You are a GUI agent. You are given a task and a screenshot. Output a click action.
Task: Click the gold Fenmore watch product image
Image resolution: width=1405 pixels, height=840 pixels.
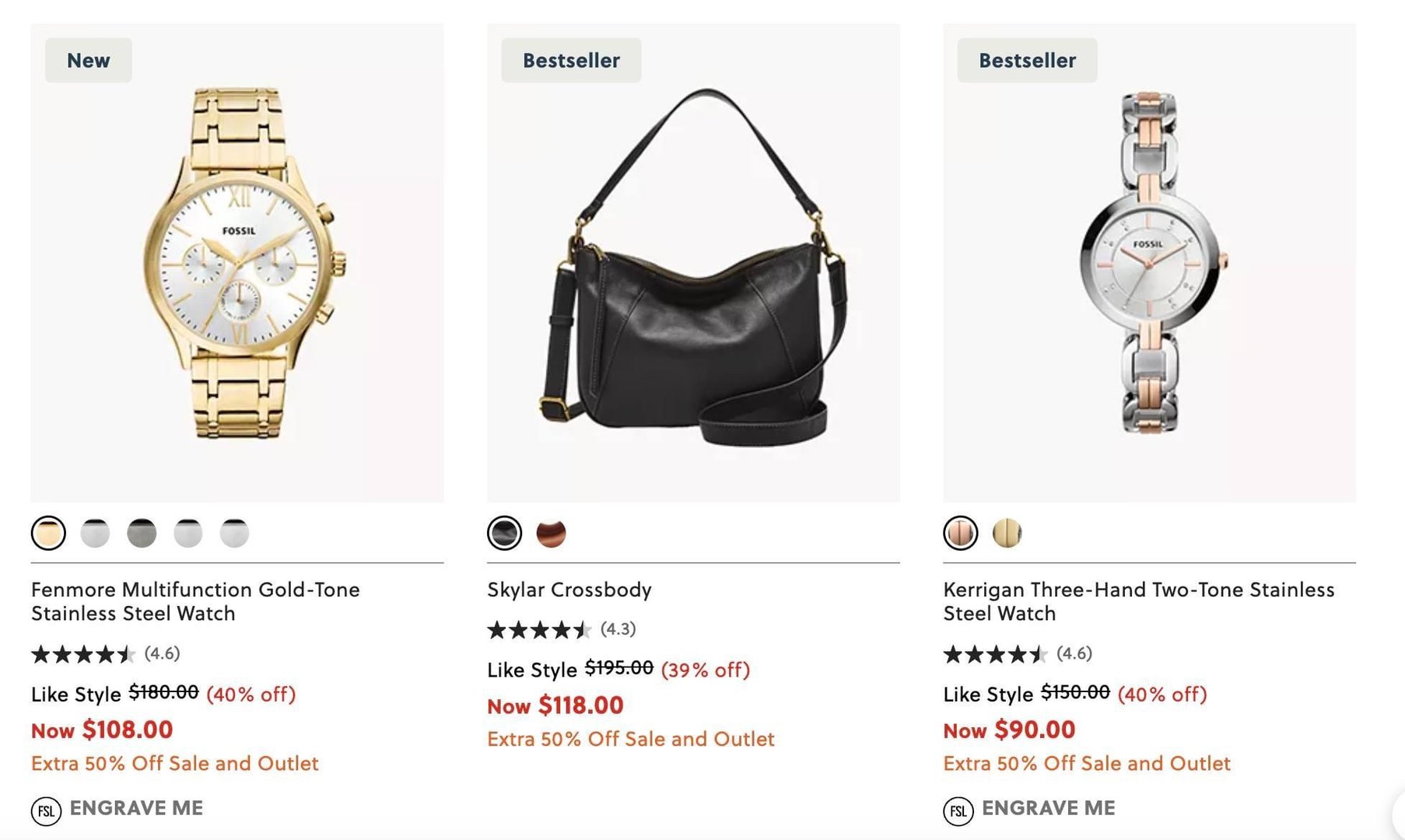[x=238, y=264]
